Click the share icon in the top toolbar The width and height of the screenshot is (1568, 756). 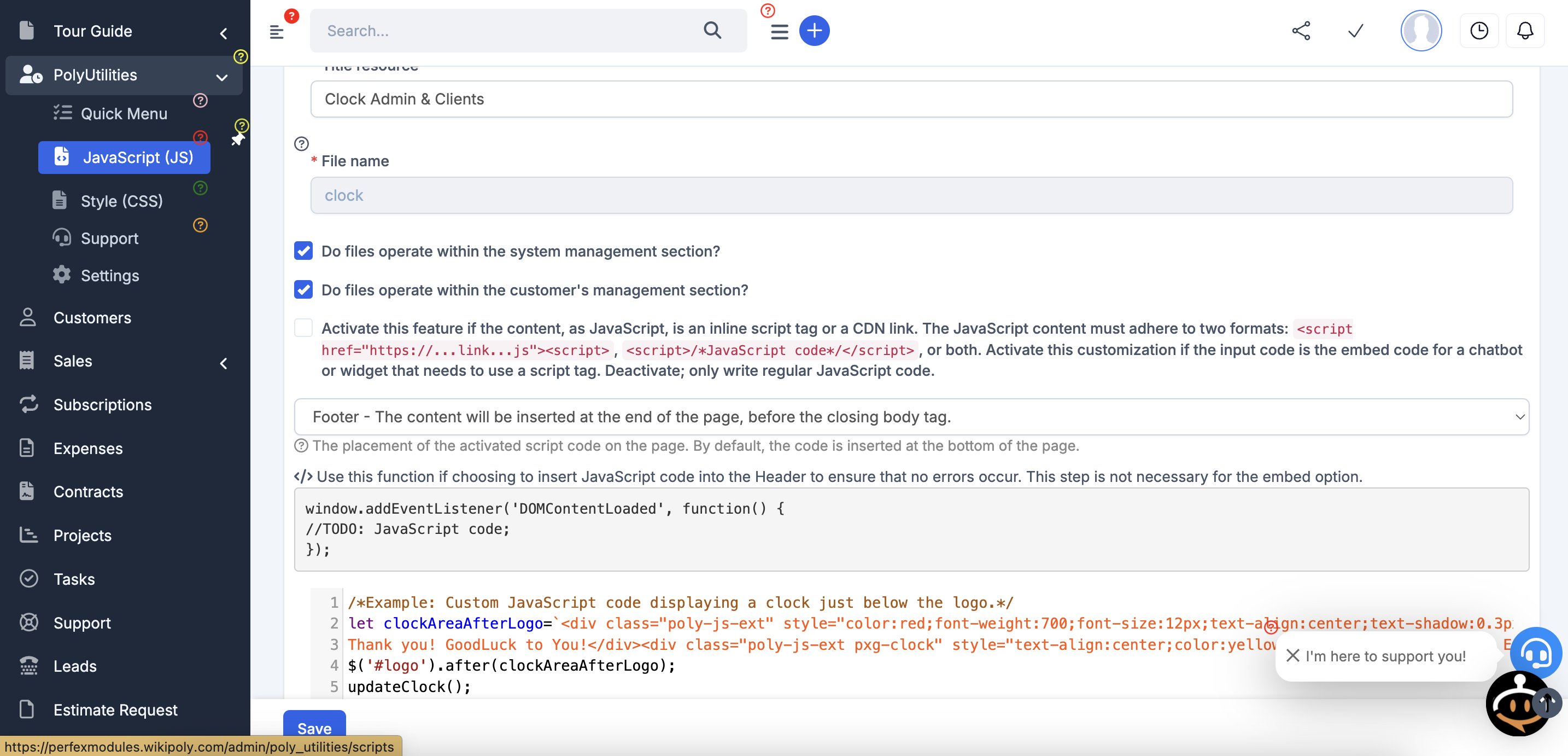point(1301,30)
